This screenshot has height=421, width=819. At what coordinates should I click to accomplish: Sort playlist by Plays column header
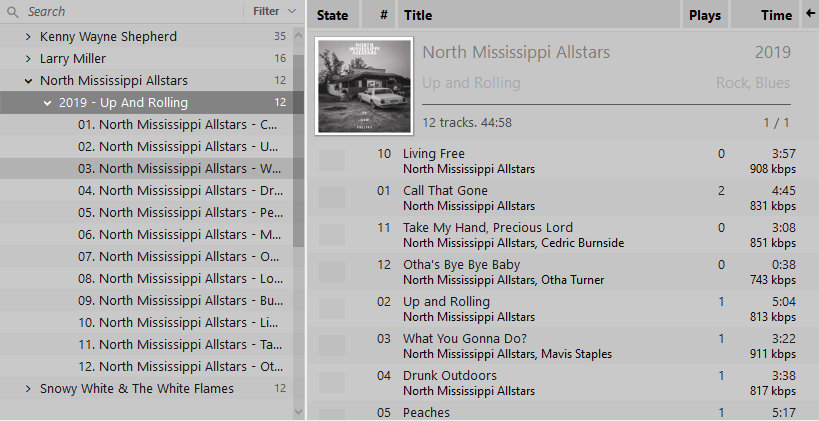pos(705,15)
